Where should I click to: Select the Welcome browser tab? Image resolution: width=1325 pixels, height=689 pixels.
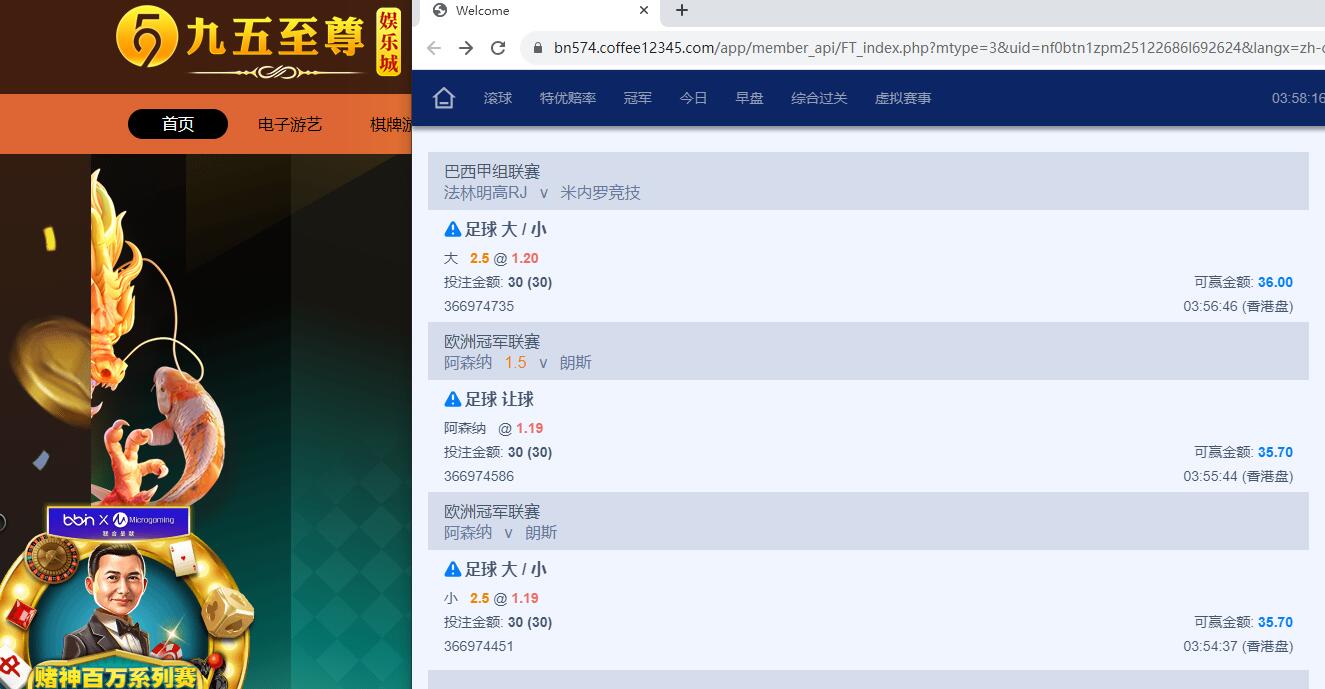(542, 11)
